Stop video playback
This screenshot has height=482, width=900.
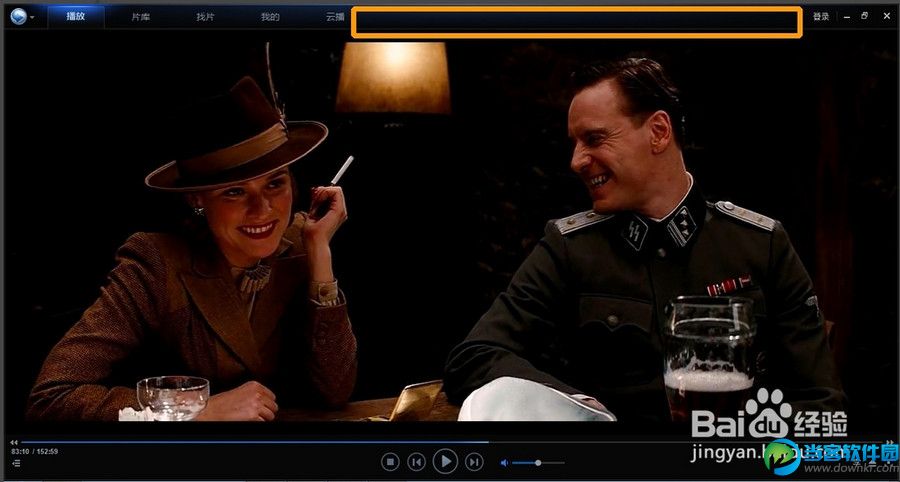click(390, 461)
